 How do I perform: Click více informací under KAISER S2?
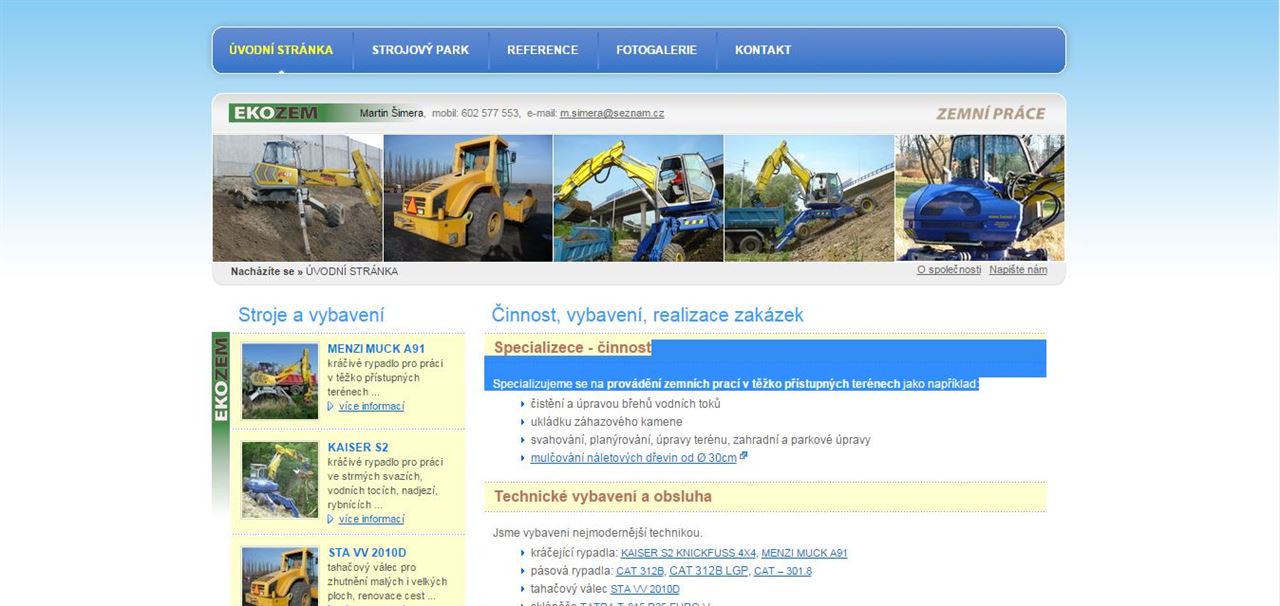click(x=371, y=519)
